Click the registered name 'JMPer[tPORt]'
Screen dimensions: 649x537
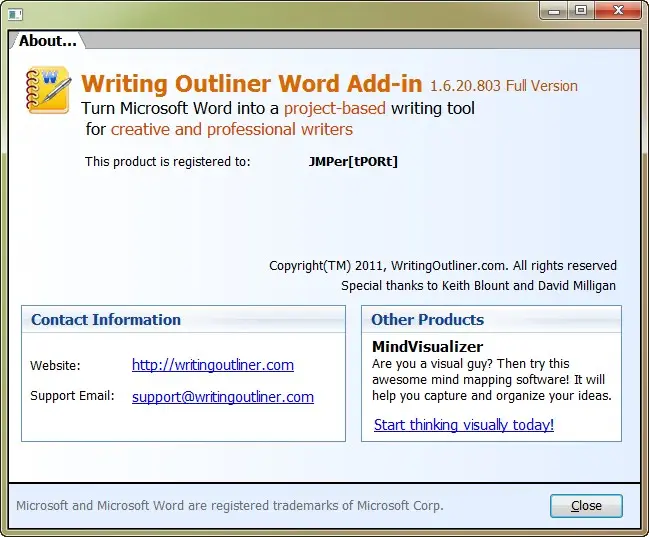353,161
